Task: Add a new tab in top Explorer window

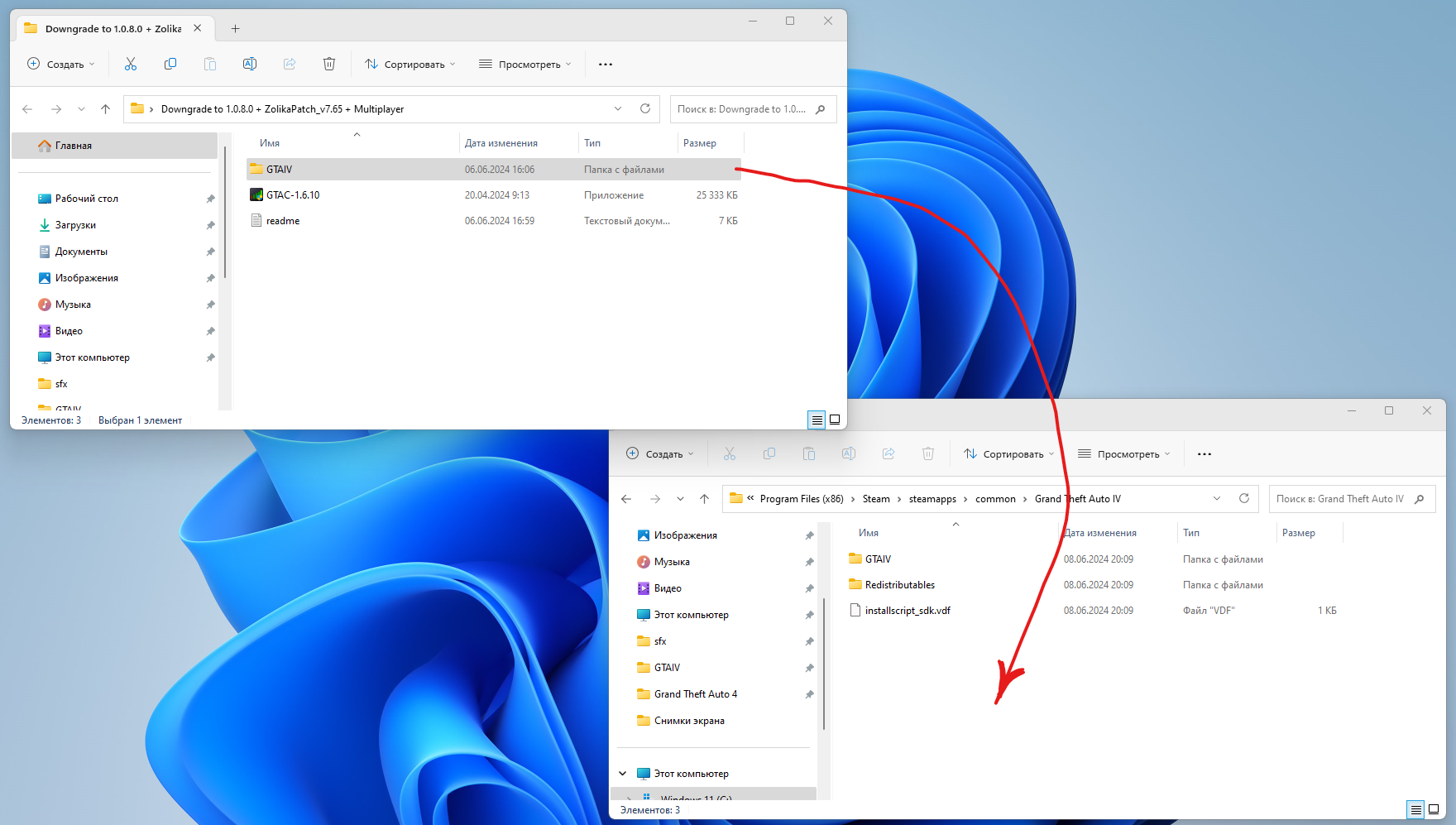Action: pos(236,28)
